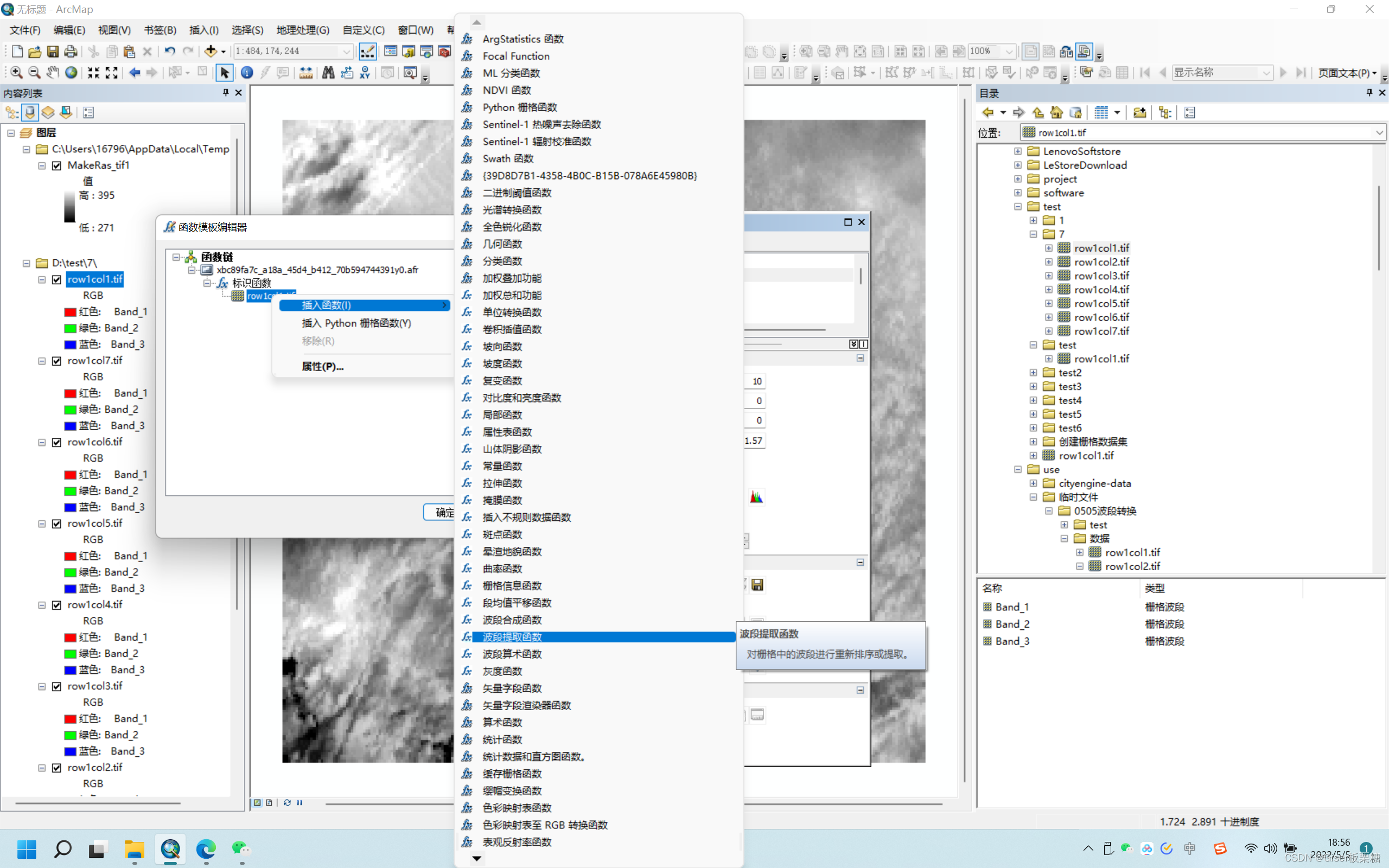Click the Save document icon
The width and height of the screenshot is (1389, 868).
click(x=52, y=51)
